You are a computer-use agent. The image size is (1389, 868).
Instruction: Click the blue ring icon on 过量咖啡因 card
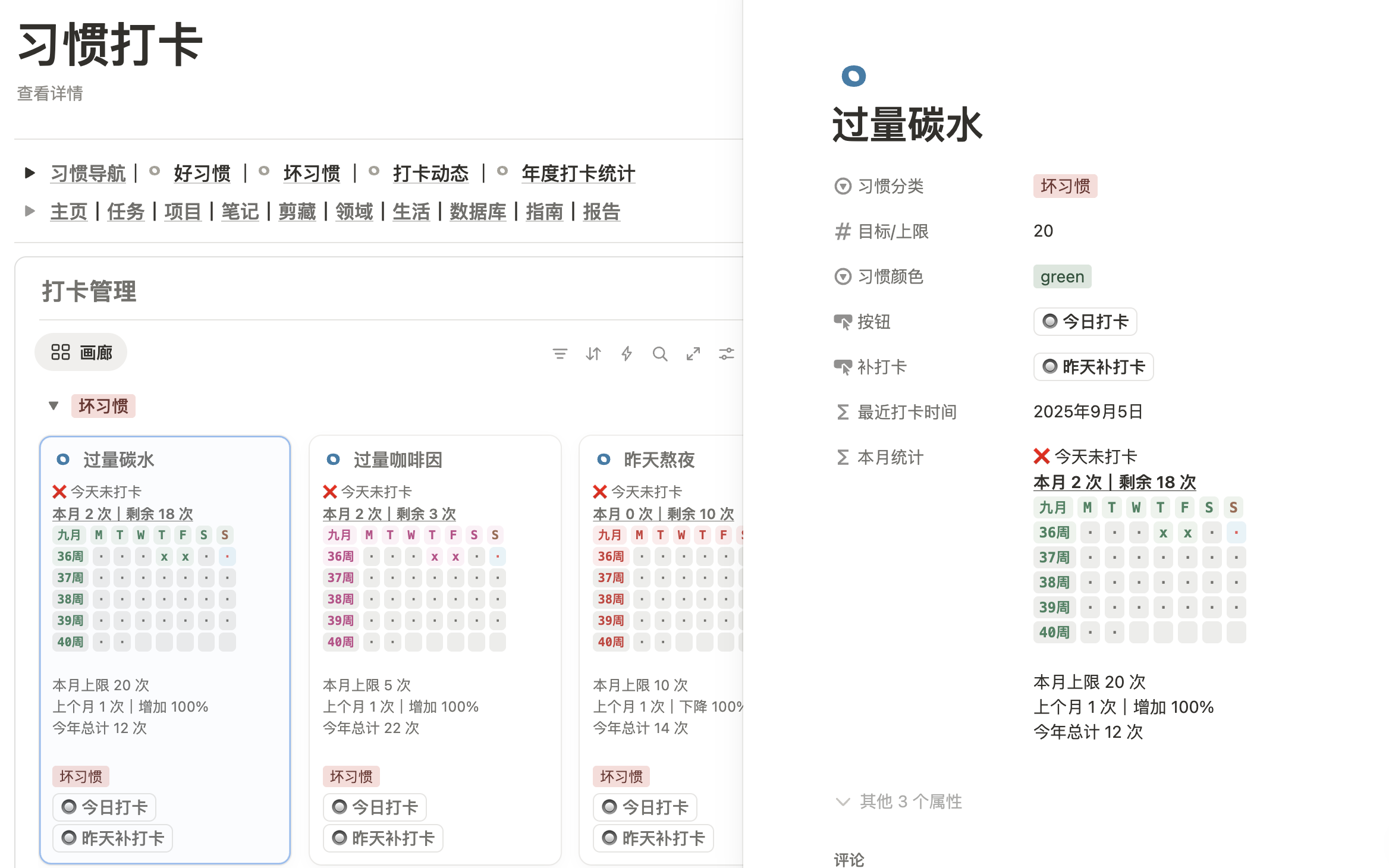333,460
